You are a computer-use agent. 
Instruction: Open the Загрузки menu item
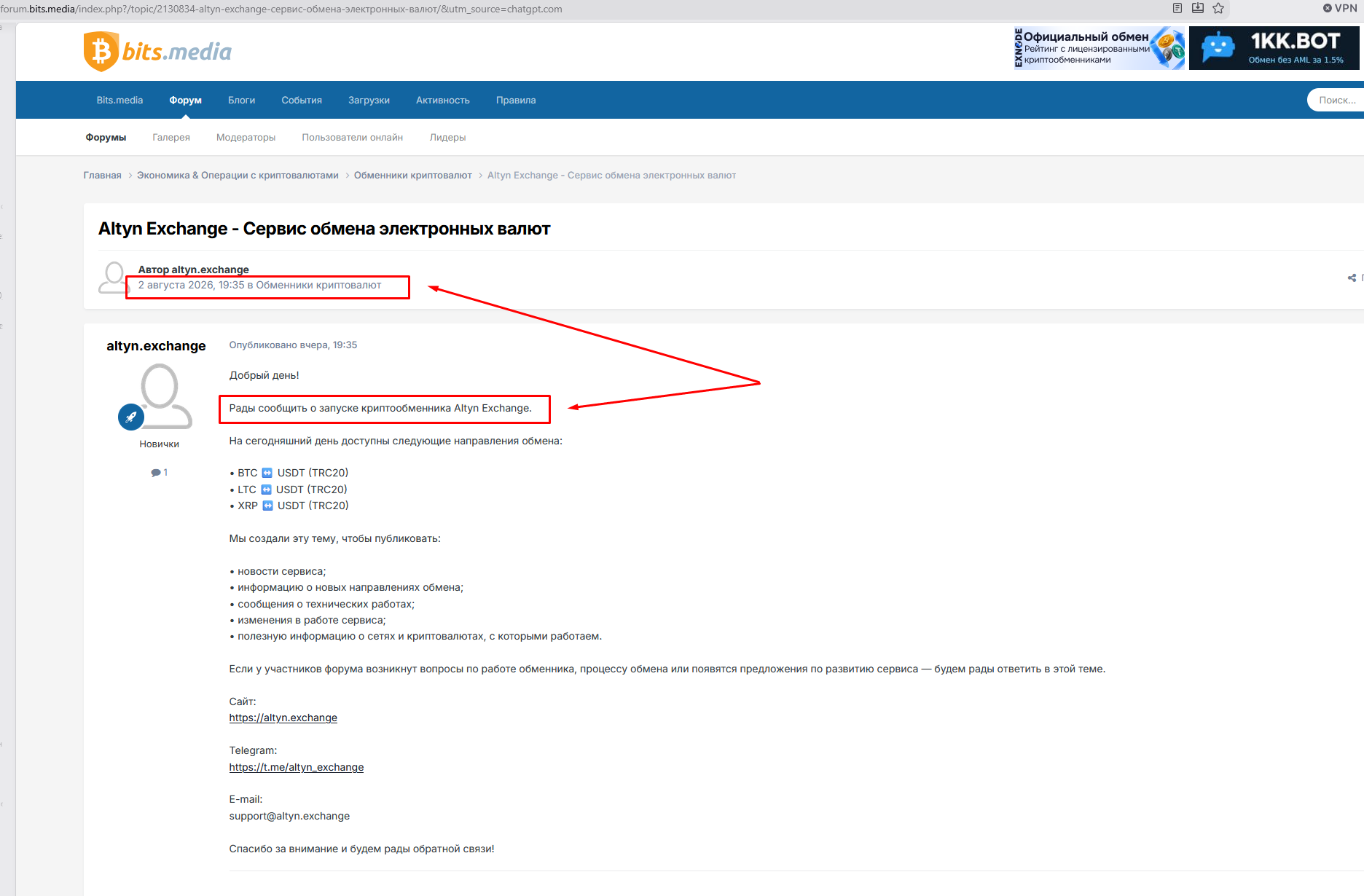[x=369, y=101]
